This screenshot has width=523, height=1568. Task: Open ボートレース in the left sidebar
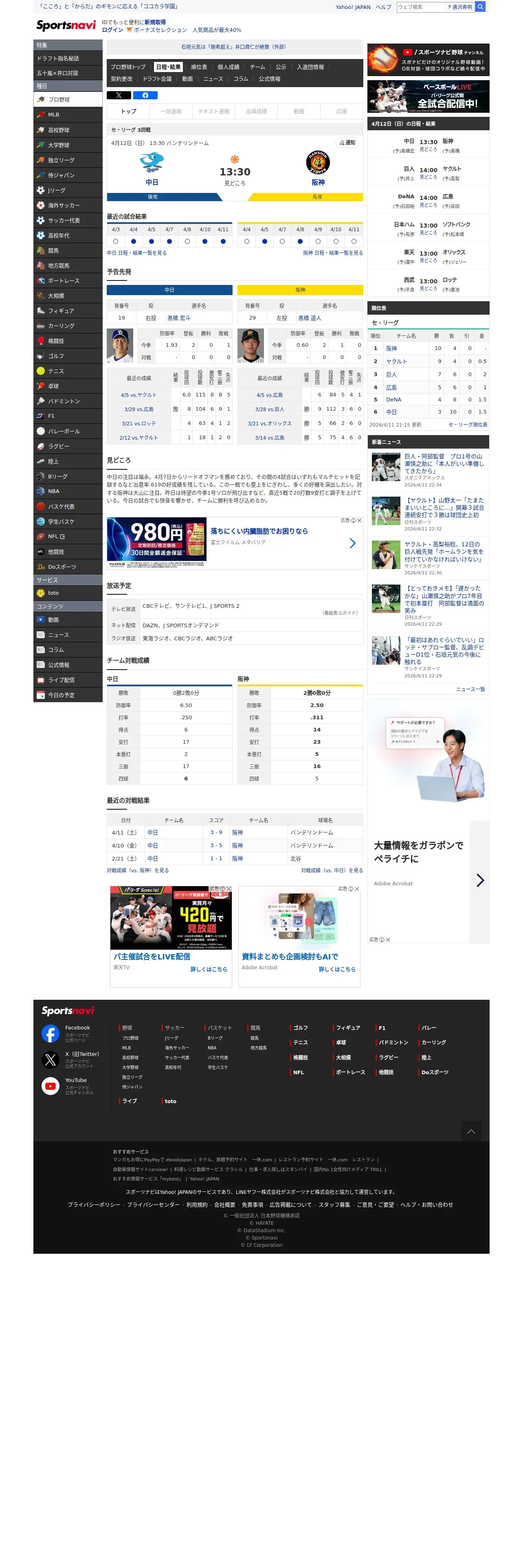coord(68,280)
